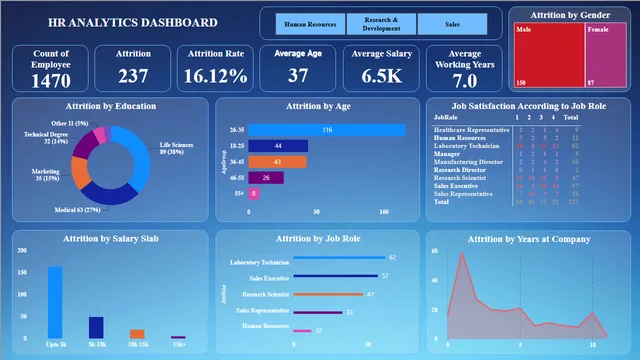Select the 46-55 age bar with 26
The image size is (640, 360).
point(266,178)
